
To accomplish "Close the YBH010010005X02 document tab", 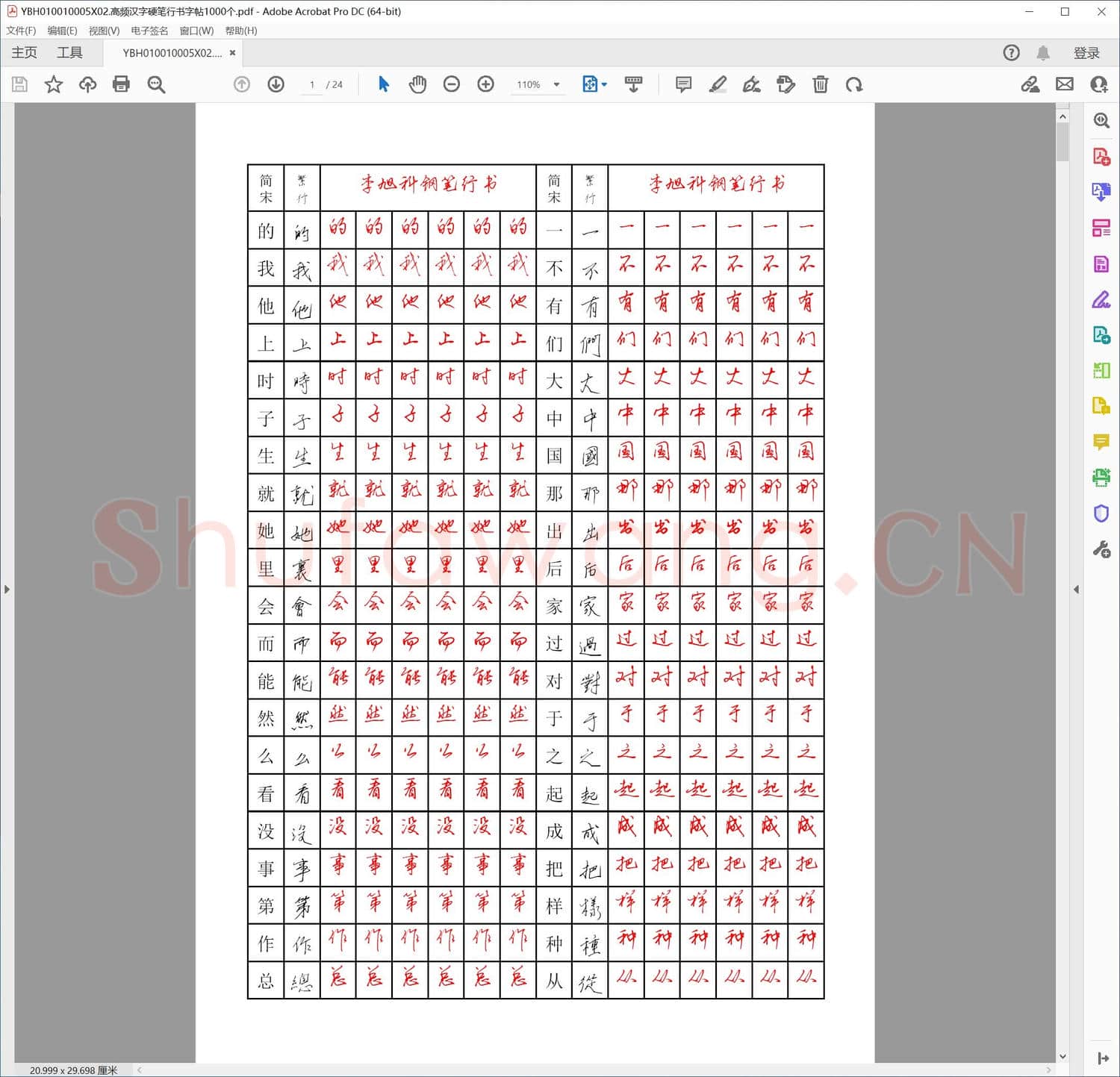I will click(232, 53).
